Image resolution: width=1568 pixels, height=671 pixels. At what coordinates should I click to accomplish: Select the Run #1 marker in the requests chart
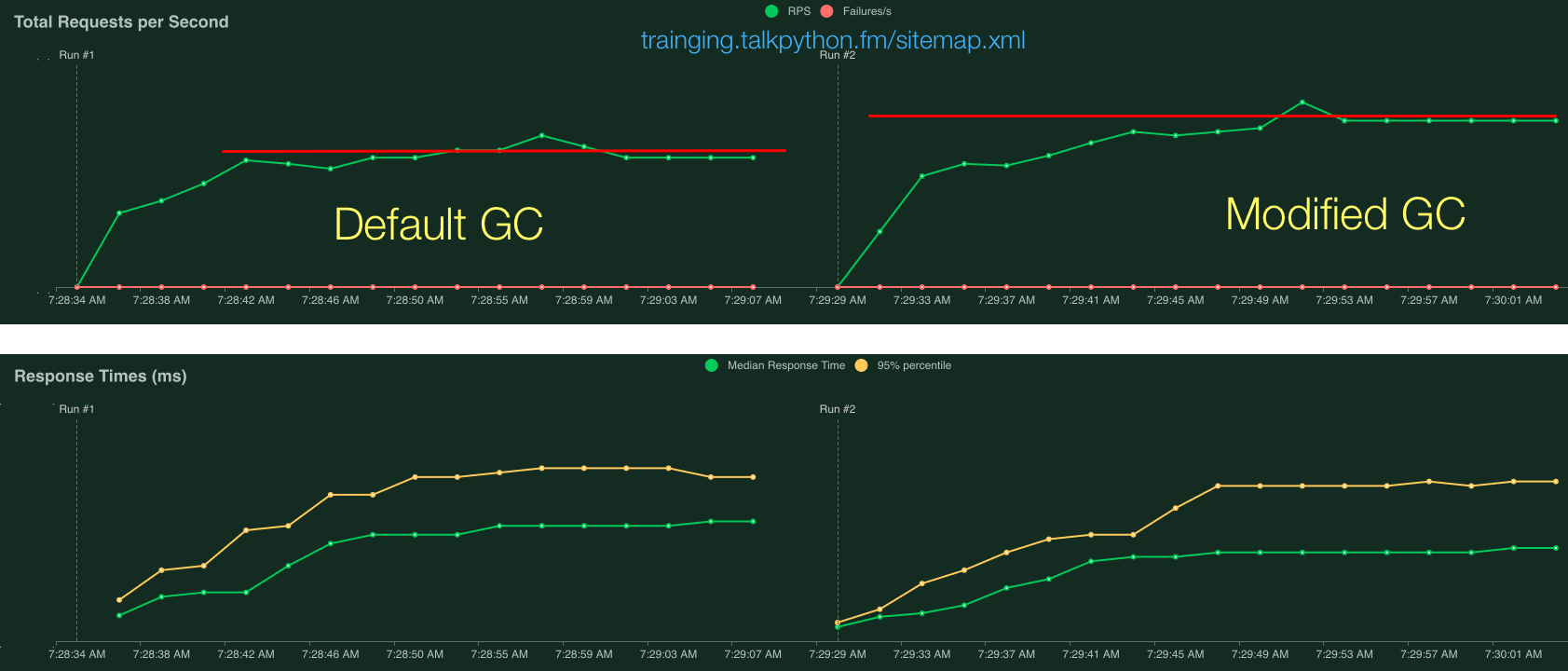(x=76, y=55)
